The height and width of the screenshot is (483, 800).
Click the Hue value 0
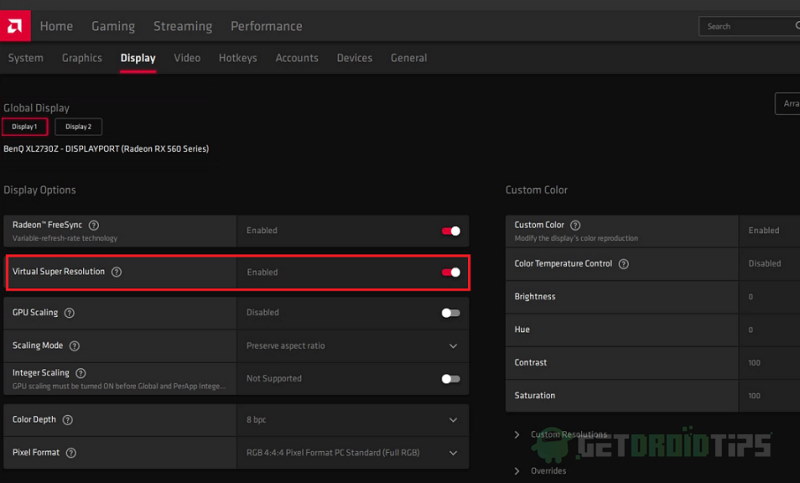click(751, 330)
